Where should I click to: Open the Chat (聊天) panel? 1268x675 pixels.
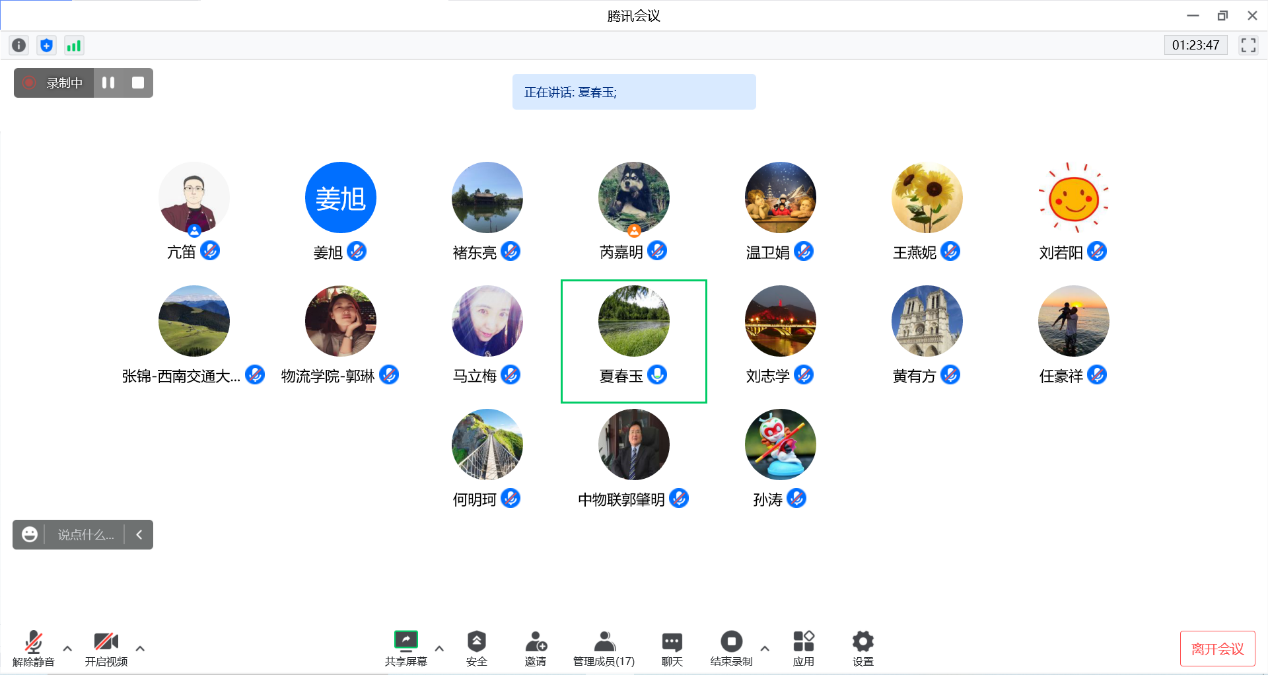click(x=672, y=648)
